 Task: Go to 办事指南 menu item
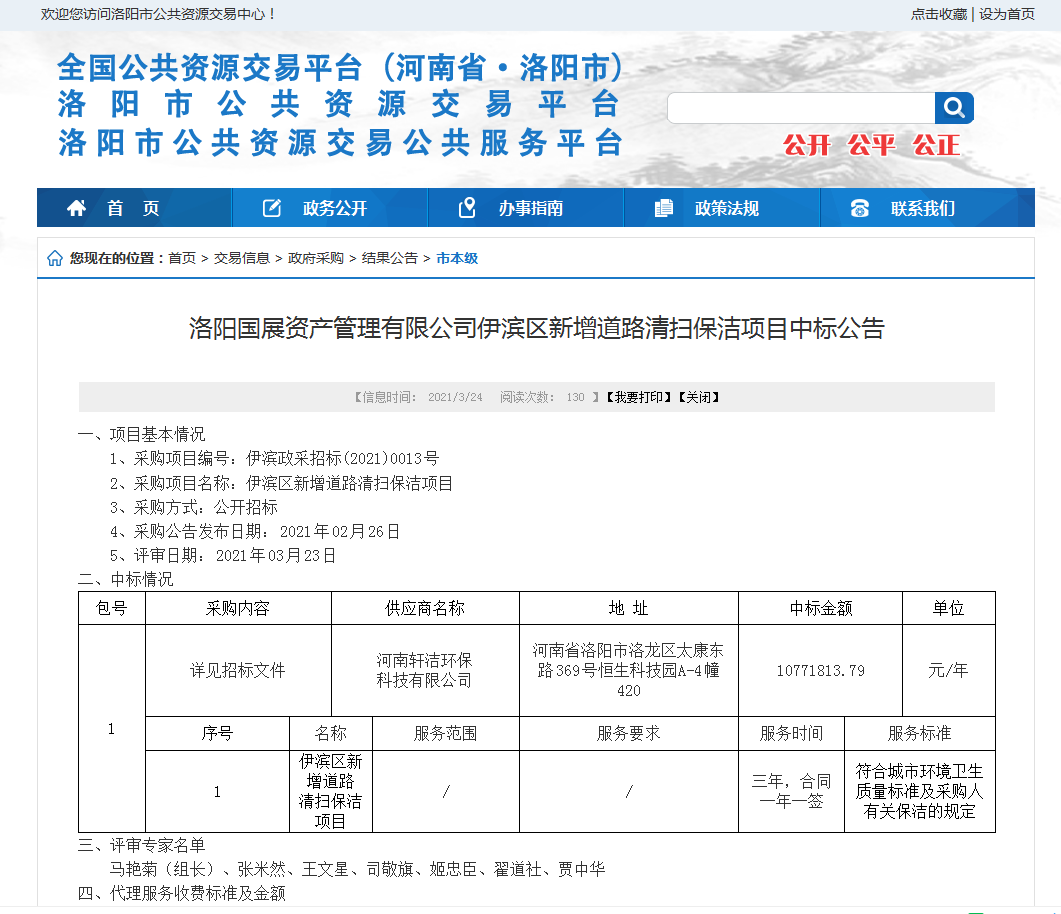click(x=531, y=208)
